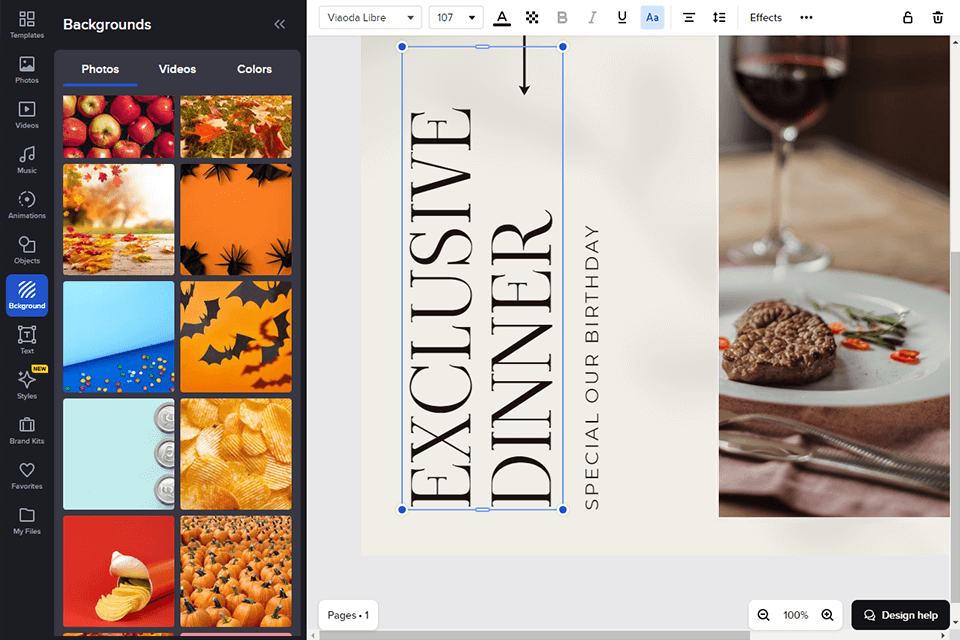Open the Videos sidebar section
Viewport: 960px width, 640px height.
pyautogui.click(x=26, y=115)
